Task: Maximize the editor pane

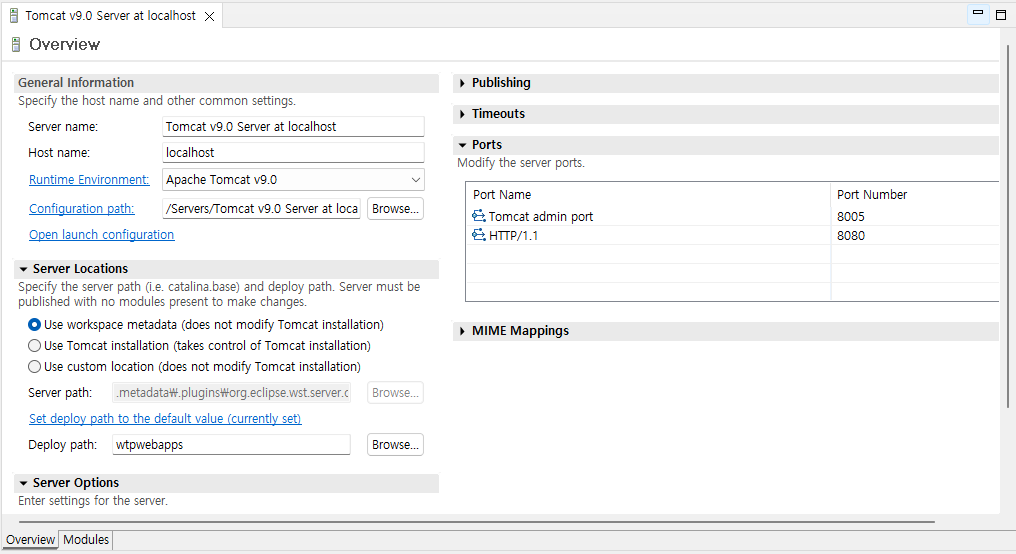Action: 1001,15
